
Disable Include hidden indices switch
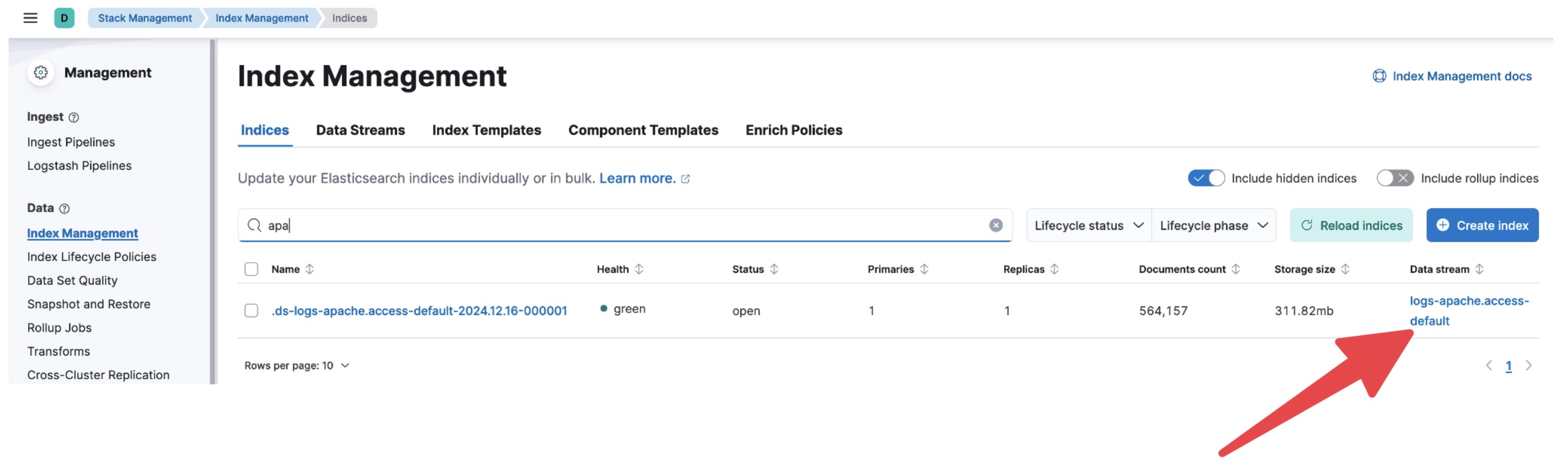pos(1205,178)
